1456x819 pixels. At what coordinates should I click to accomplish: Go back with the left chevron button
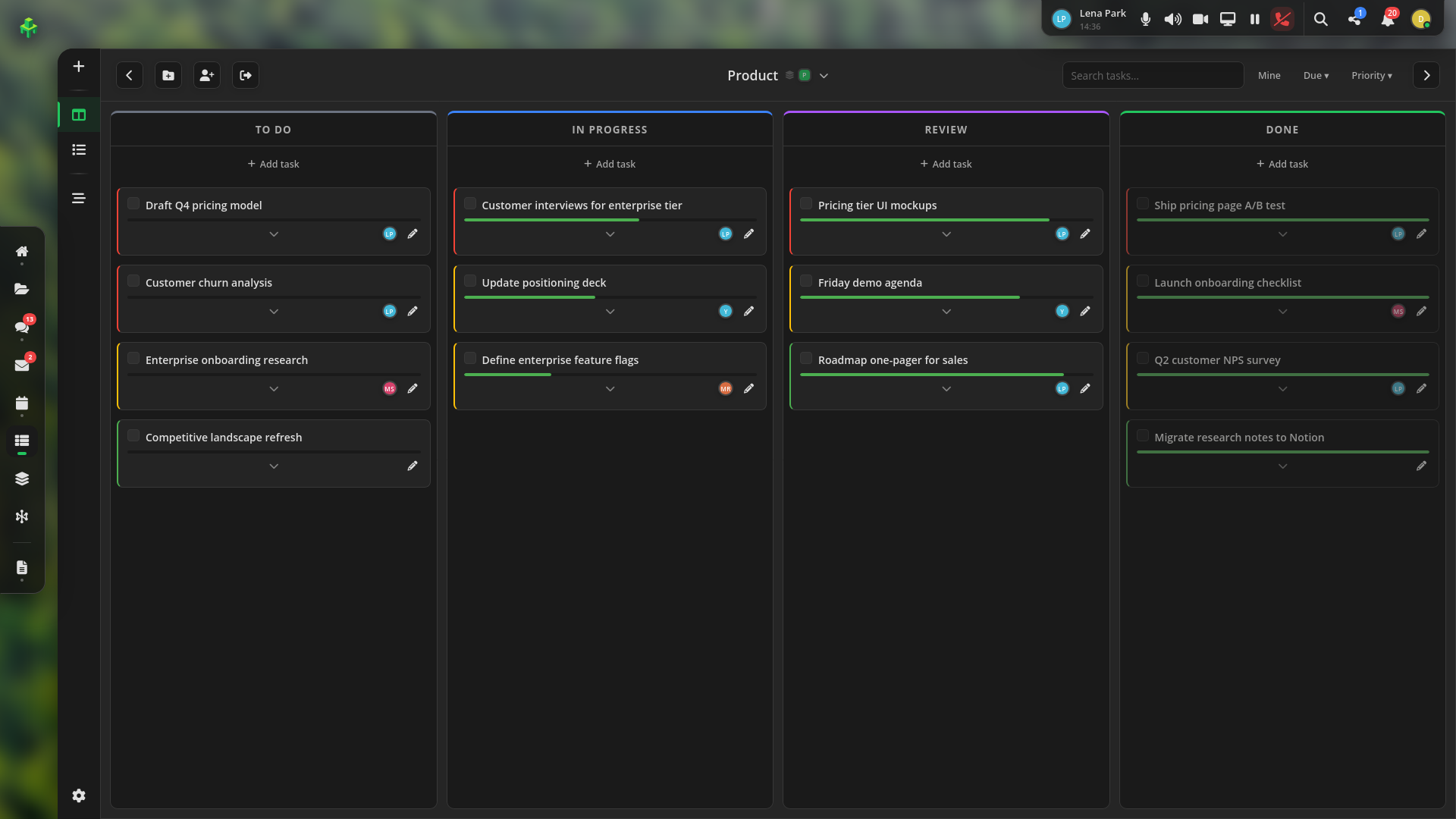coord(130,75)
